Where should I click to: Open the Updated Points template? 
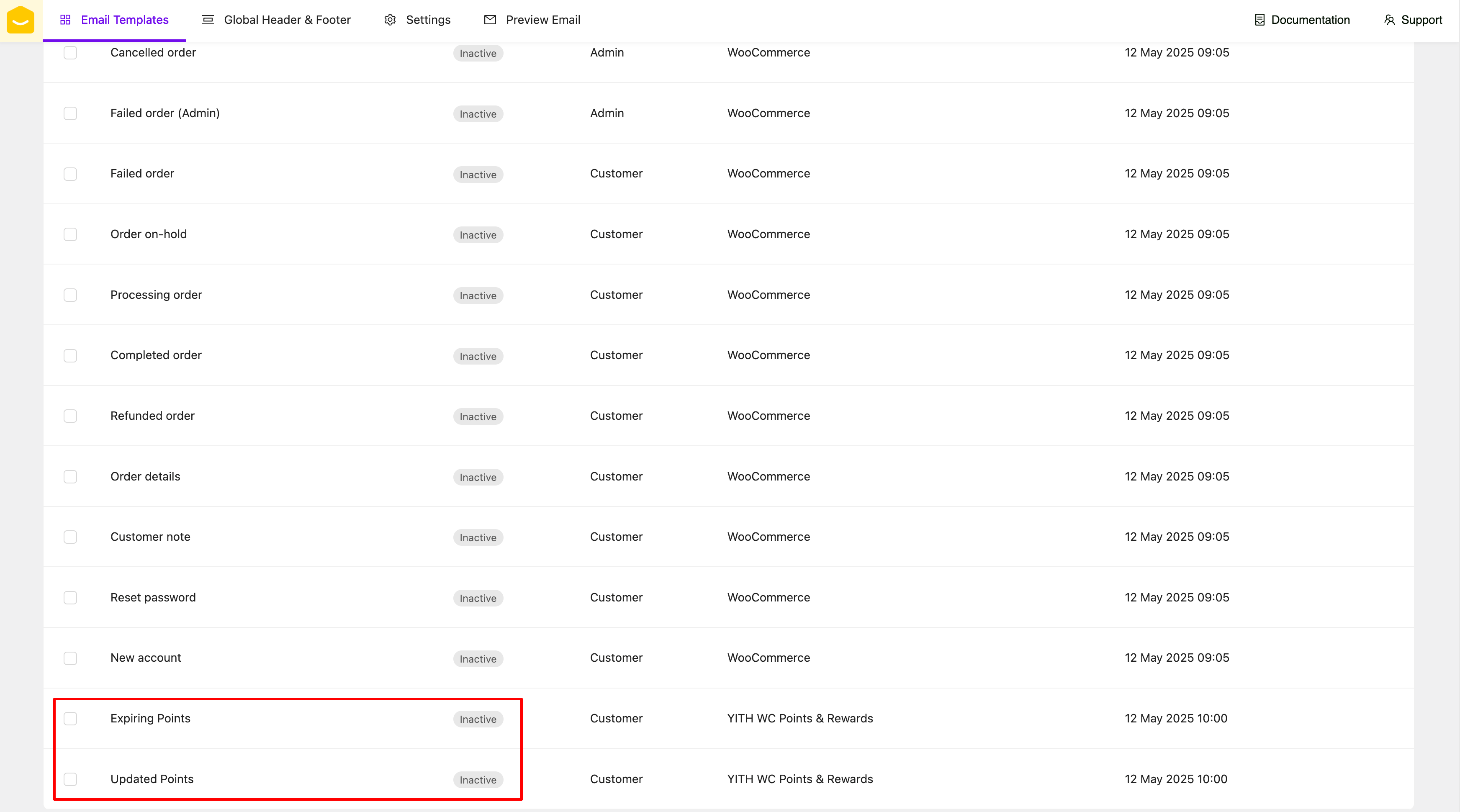(x=152, y=779)
